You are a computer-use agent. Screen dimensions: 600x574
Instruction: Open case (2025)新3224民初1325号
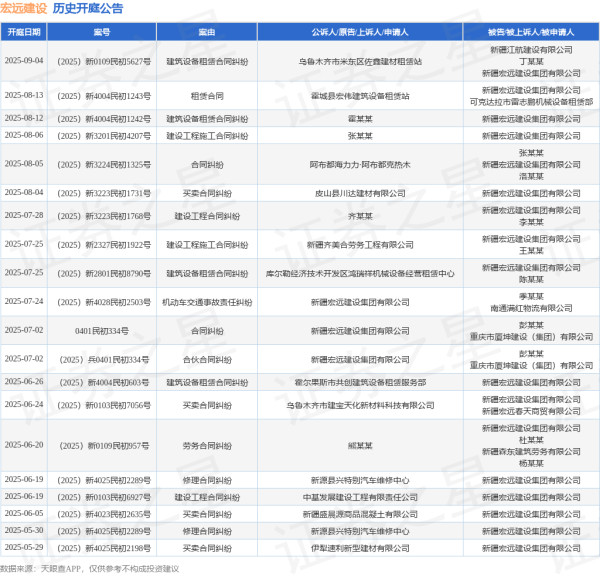click(102, 163)
